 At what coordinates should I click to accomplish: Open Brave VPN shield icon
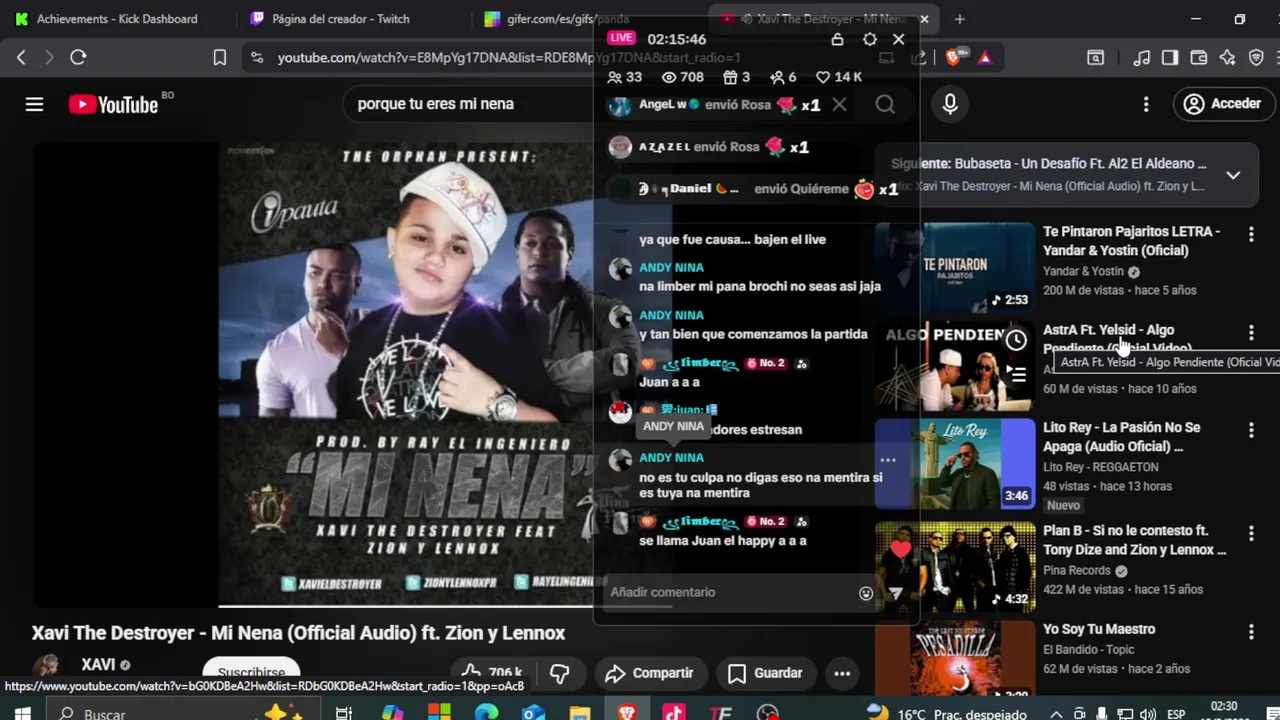pyautogui.click(x=1256, y=58)
